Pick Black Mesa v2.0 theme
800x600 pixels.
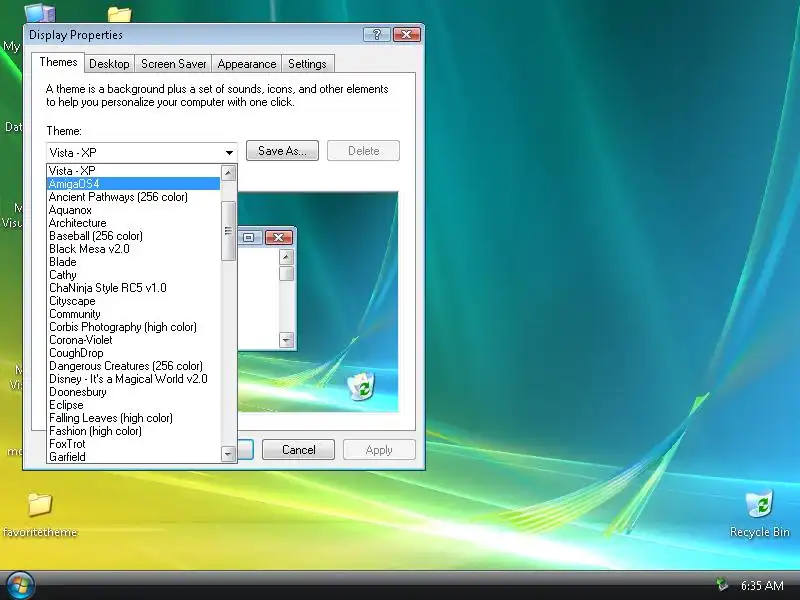(134, 248)
